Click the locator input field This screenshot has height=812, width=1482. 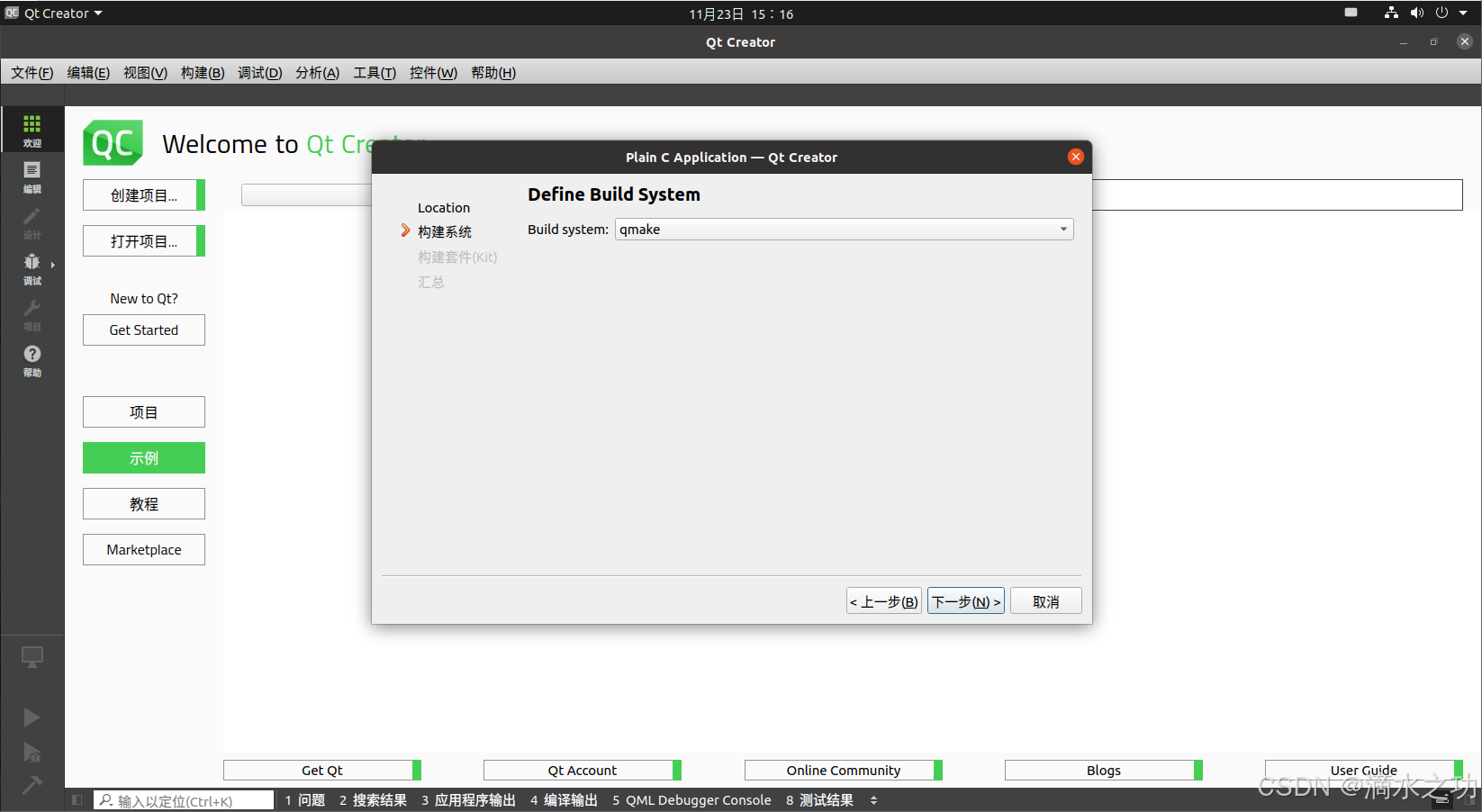184,800
